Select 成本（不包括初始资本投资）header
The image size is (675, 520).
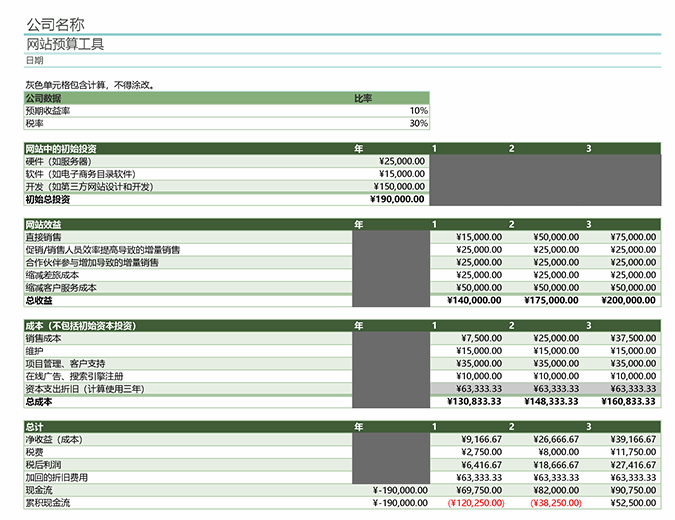81,326
